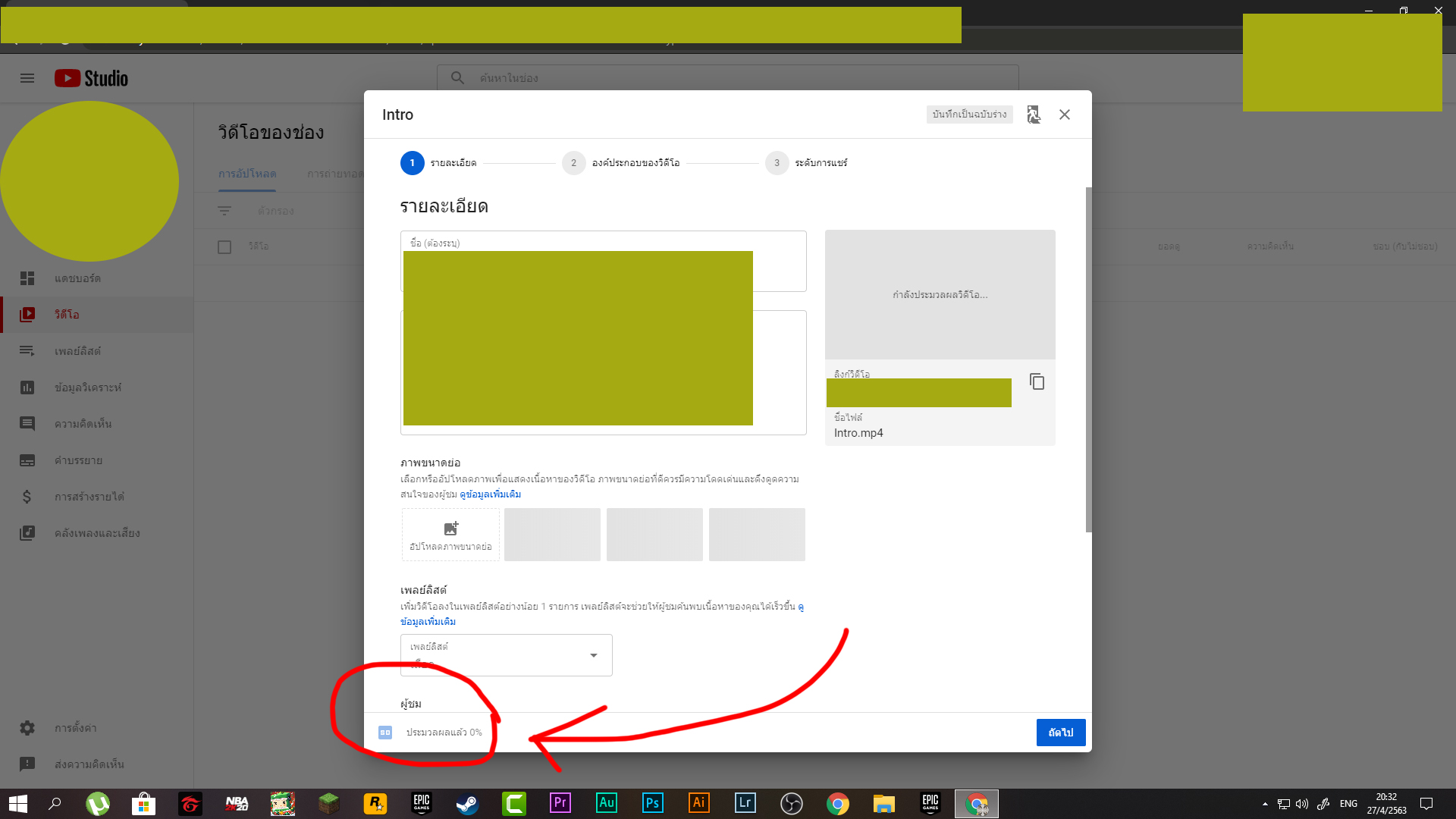The width and height of the screenshot is (1456, 819).
Task: Click the thumbnail learn more link
Action: (490, 494)
